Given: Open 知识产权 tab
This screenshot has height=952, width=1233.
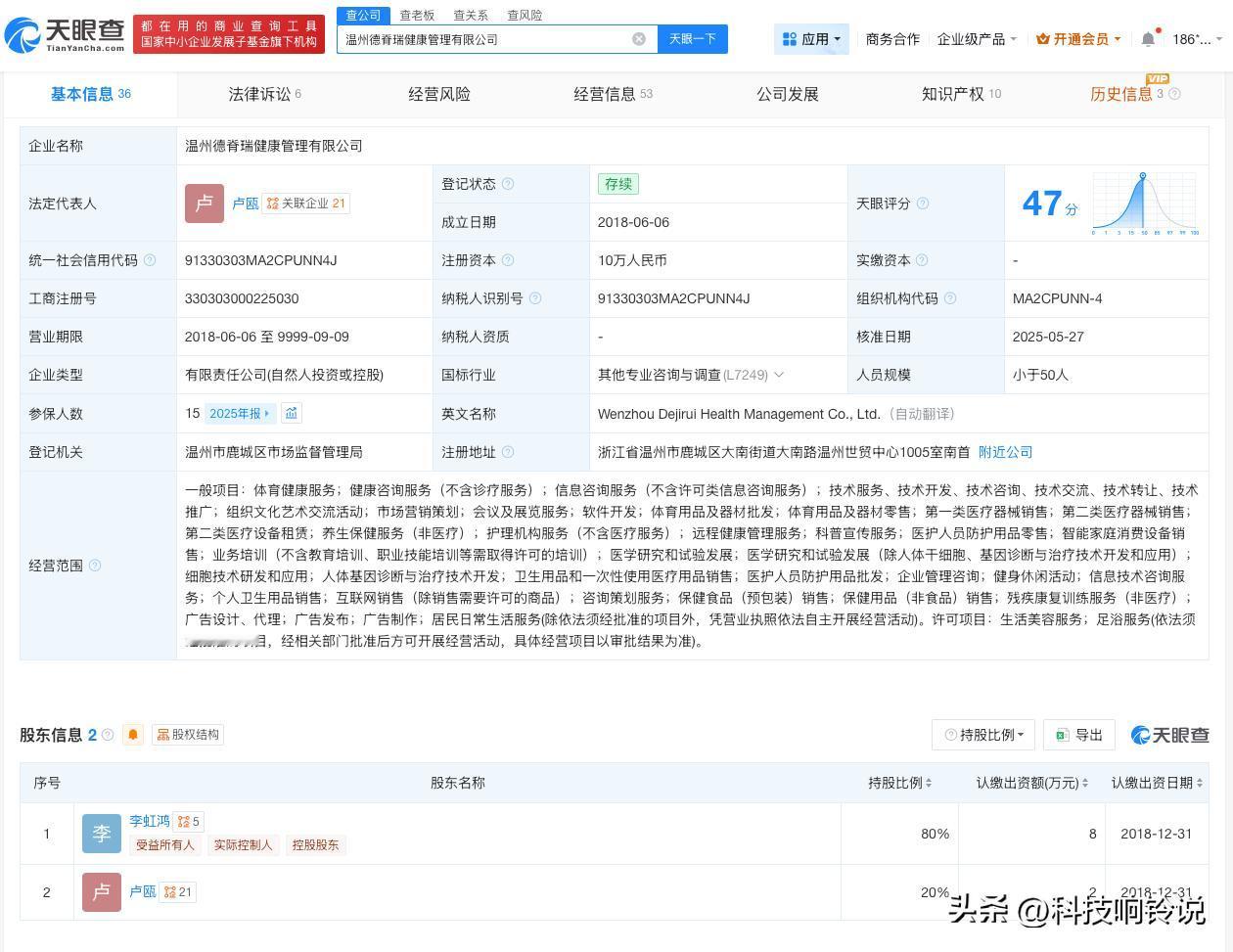Looking at the screenshot, I should point(961,94).
